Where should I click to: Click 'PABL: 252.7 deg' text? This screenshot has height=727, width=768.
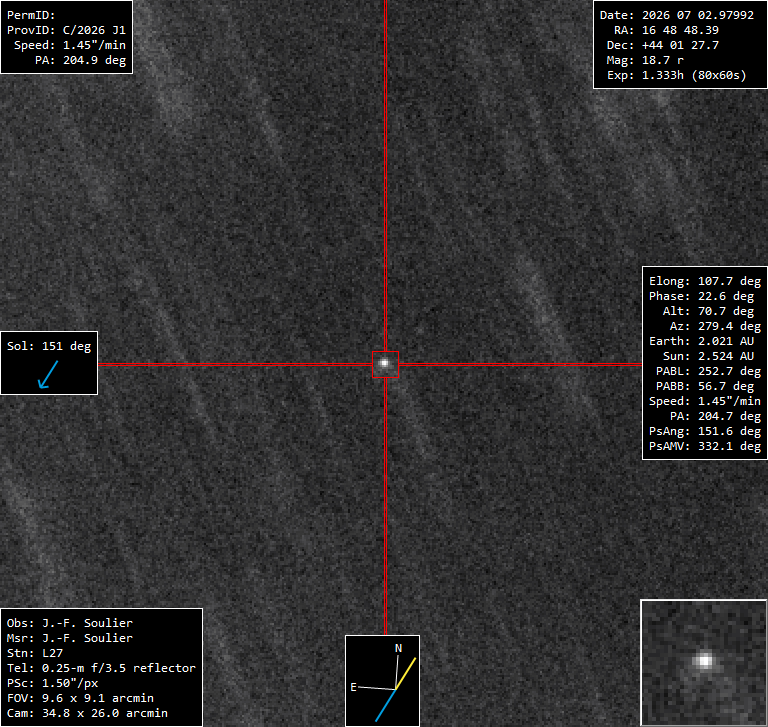click(x=708, y=371)
